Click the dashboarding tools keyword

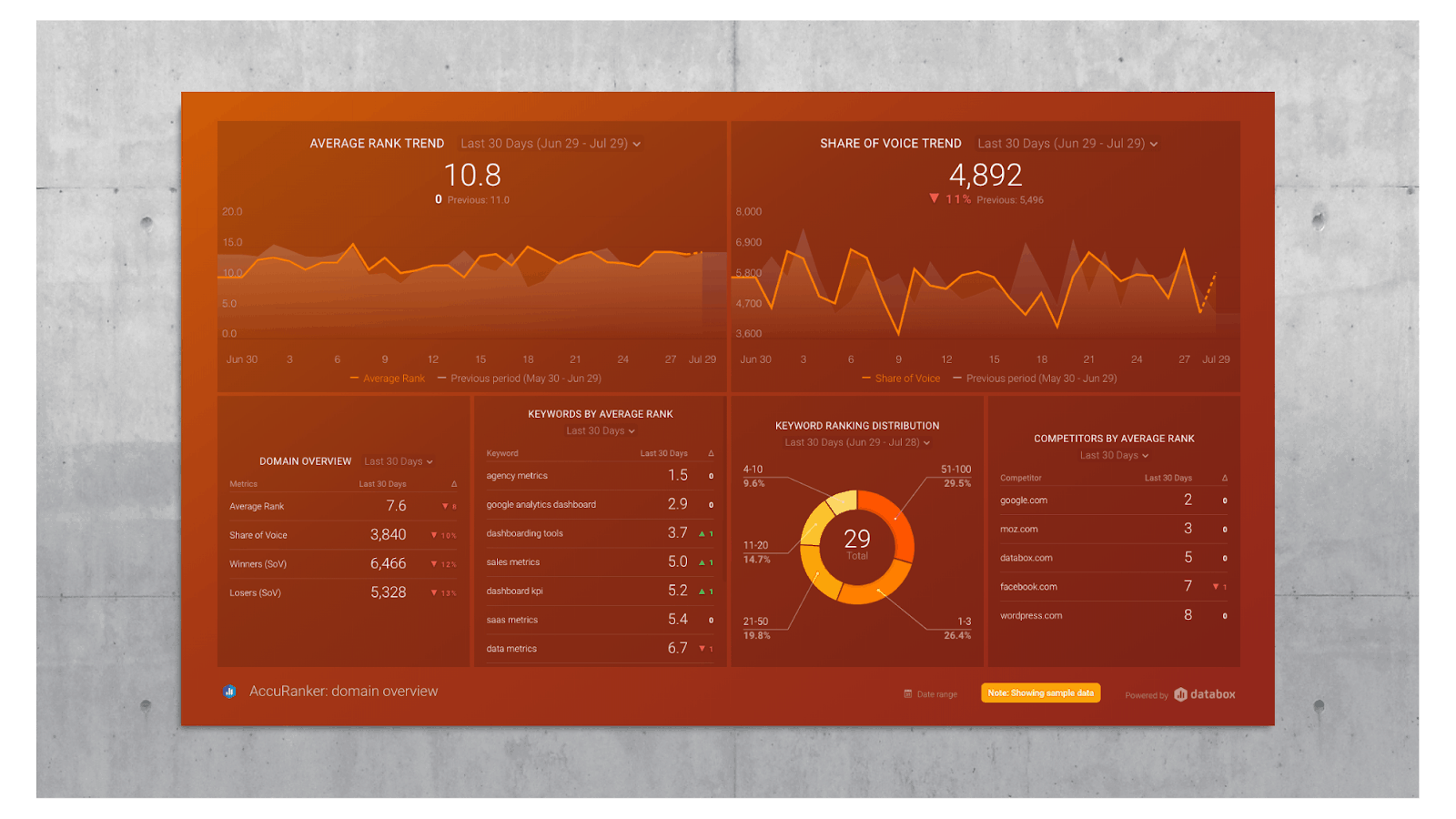524,534
